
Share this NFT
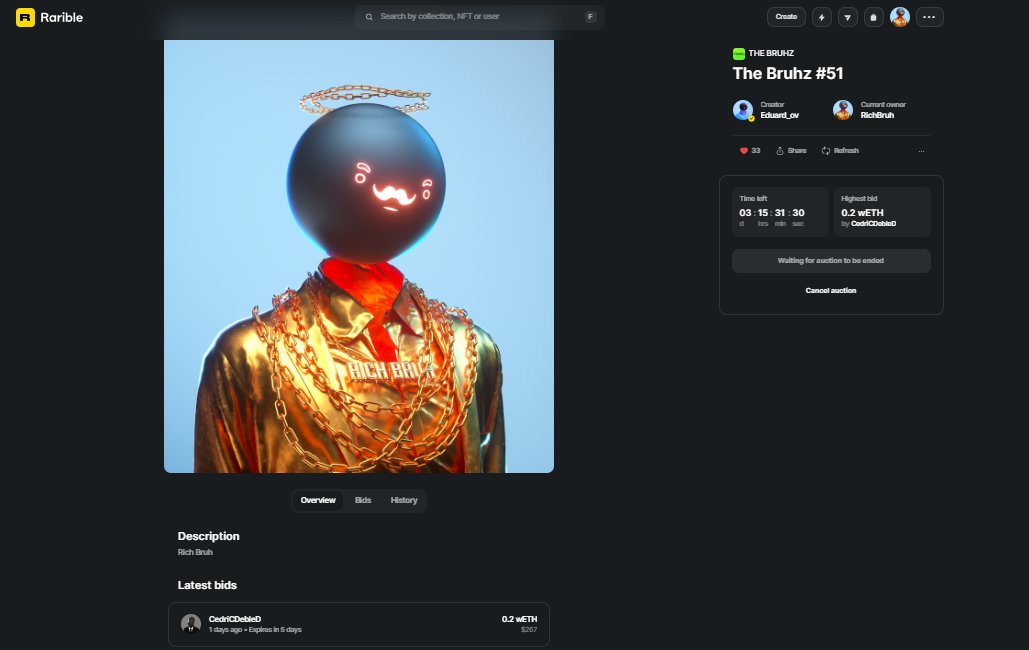click(791, 151)
